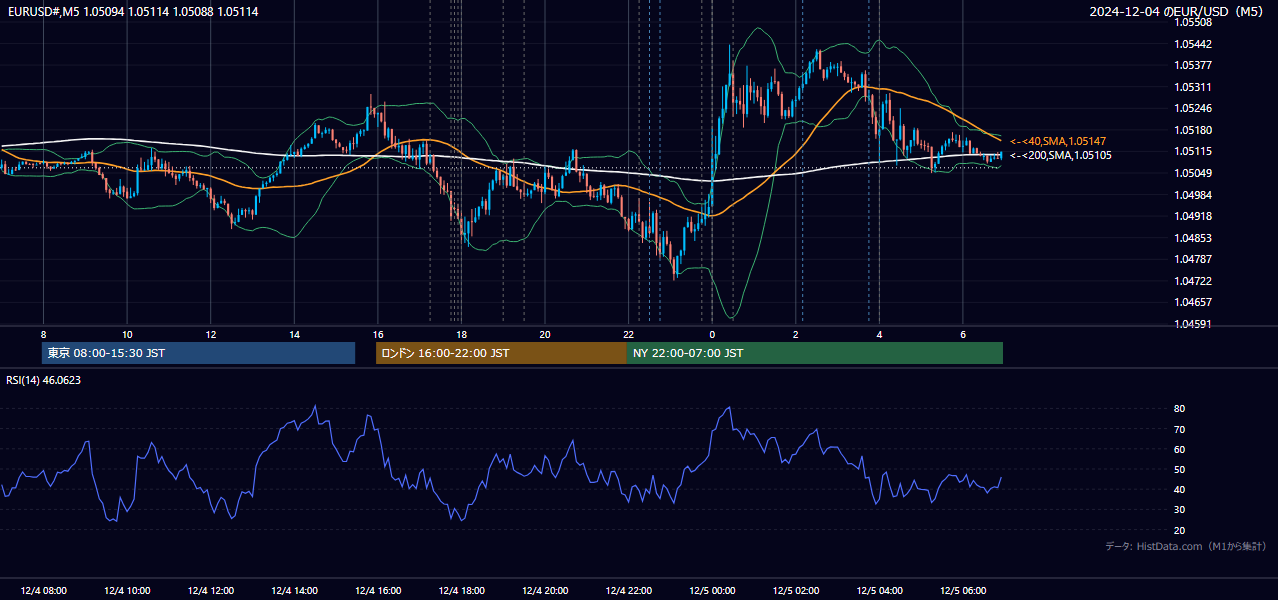Select the NY 22:00-07:00 JST session bar

tap(815, 353)
